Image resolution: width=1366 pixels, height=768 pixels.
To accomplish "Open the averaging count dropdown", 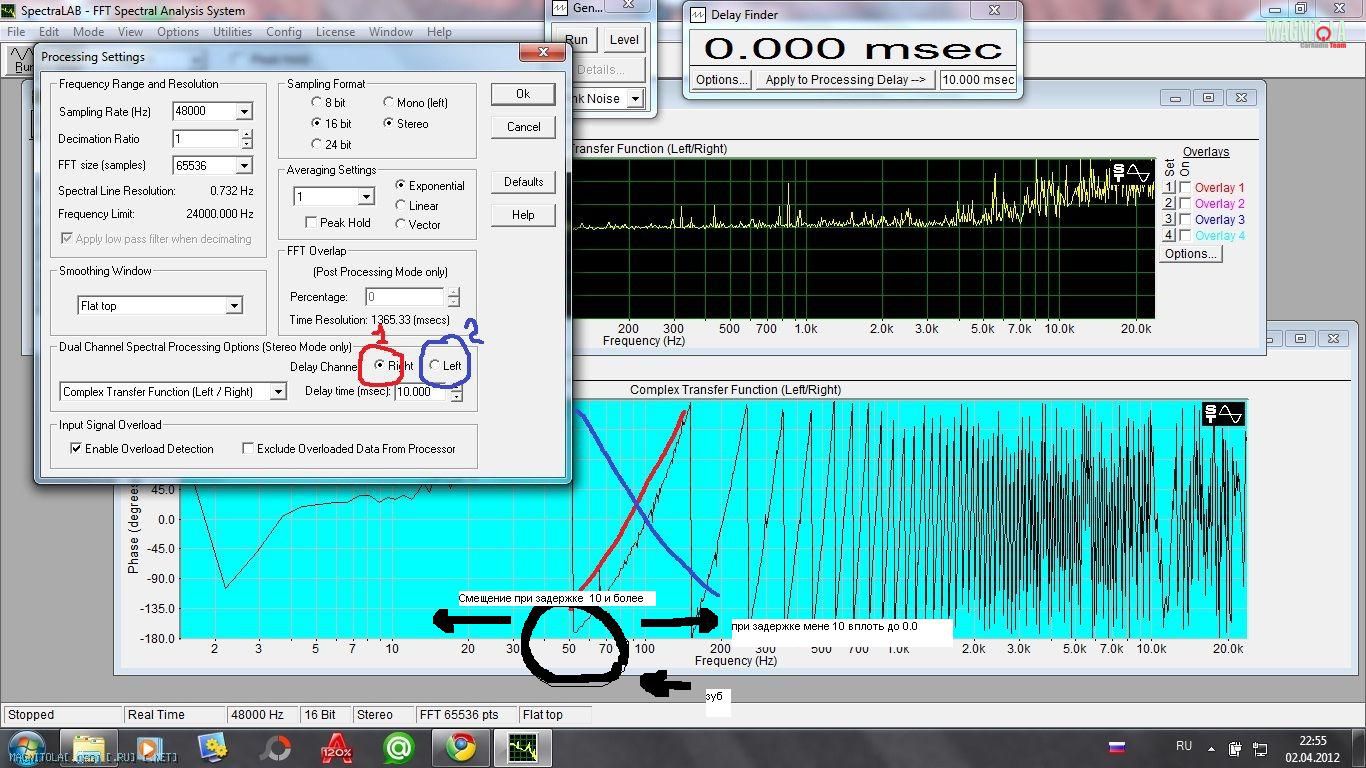I will [366, 196].
